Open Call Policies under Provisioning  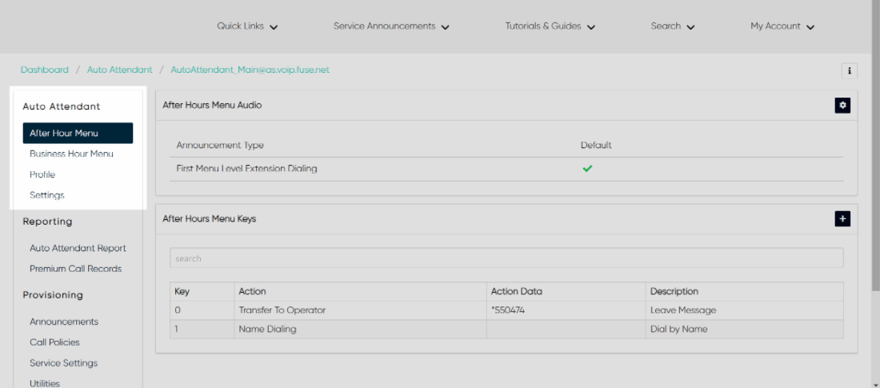pos(54,343)
